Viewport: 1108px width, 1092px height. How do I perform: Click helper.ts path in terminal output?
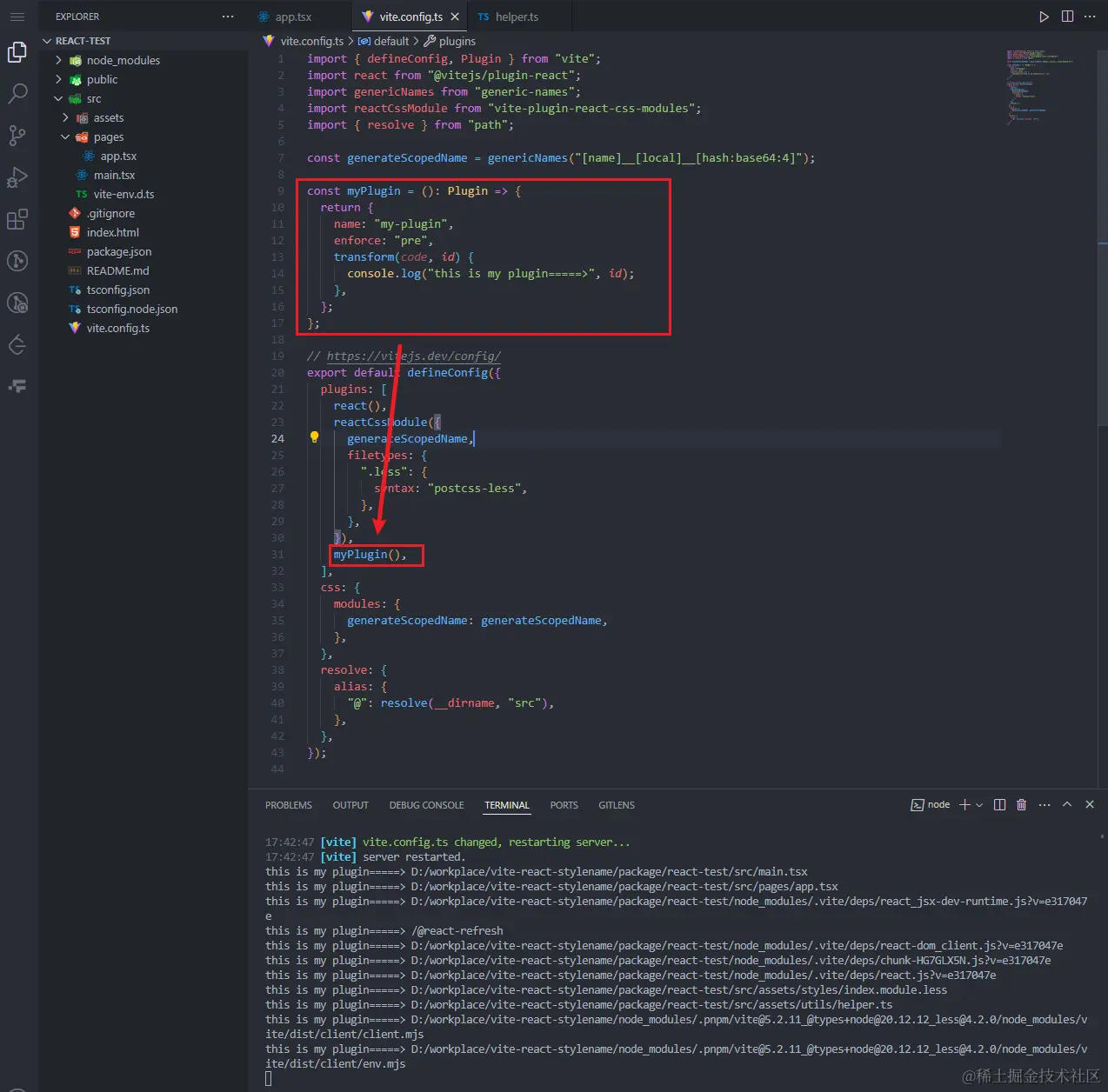pos(651,1004)
